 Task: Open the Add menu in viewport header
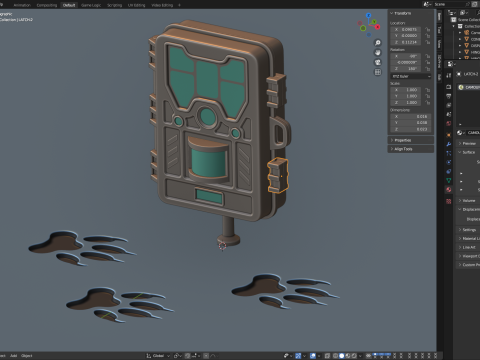click(13, 356)
